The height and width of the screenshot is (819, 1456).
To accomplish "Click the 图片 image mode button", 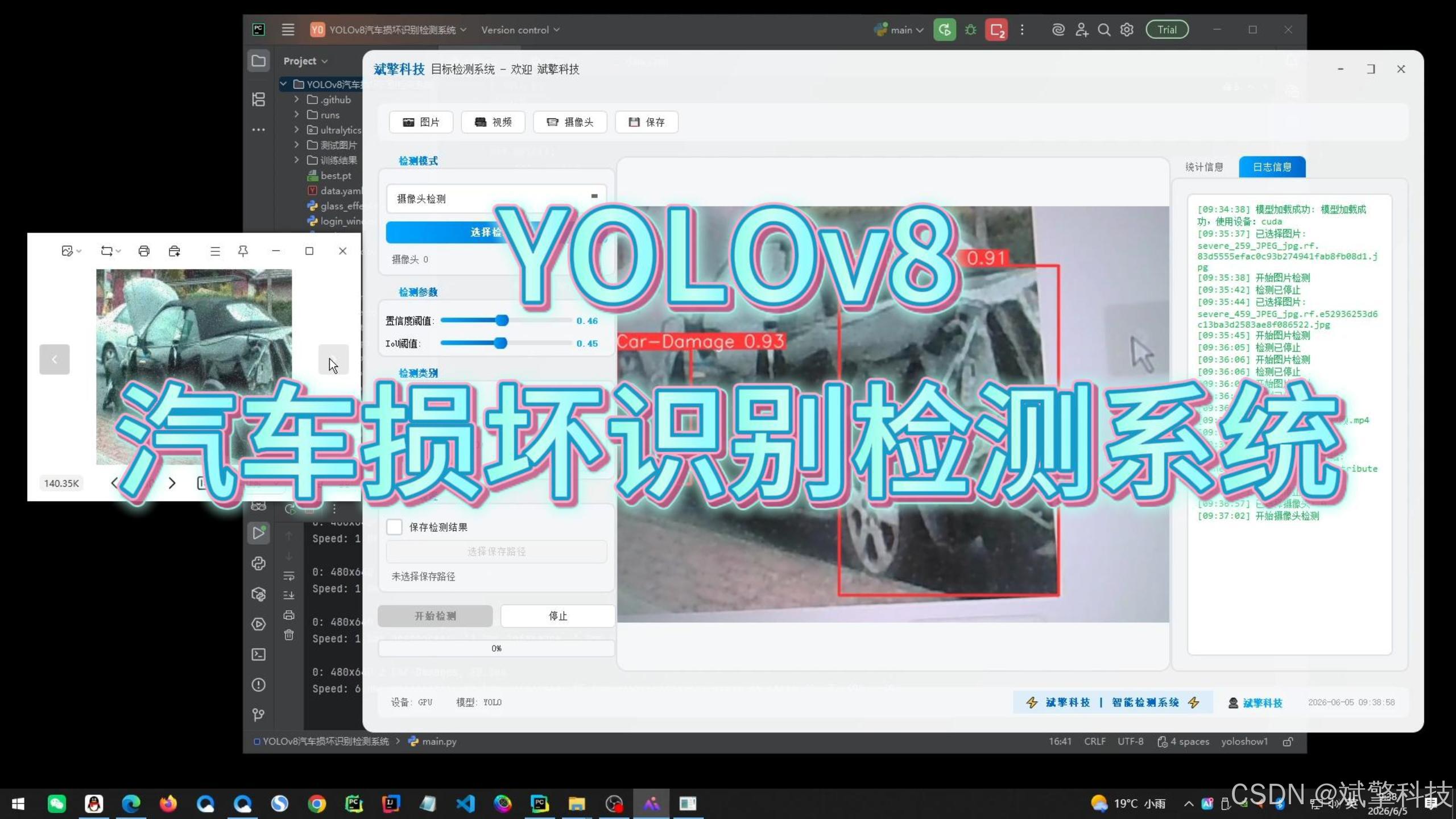I will click(x=421, y=122).
